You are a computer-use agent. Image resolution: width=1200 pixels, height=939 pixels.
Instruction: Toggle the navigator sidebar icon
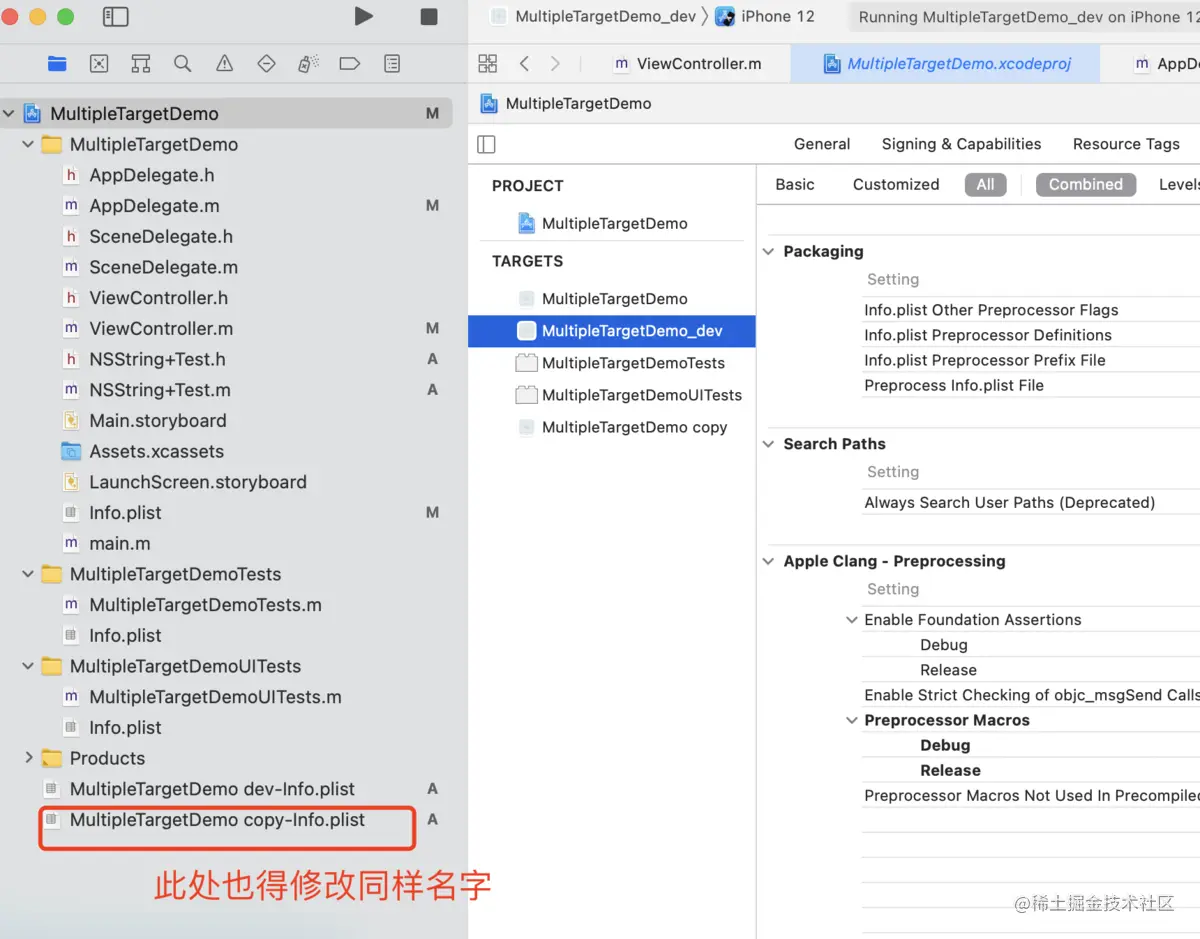click(x=116, y=17)
